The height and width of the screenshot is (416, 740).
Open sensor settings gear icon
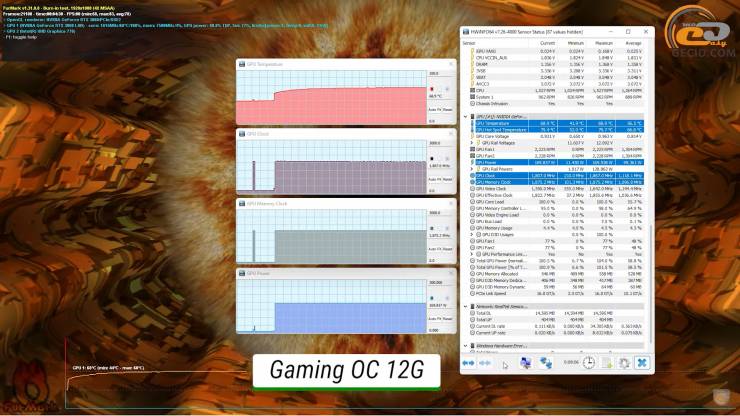tap(624, 363)
